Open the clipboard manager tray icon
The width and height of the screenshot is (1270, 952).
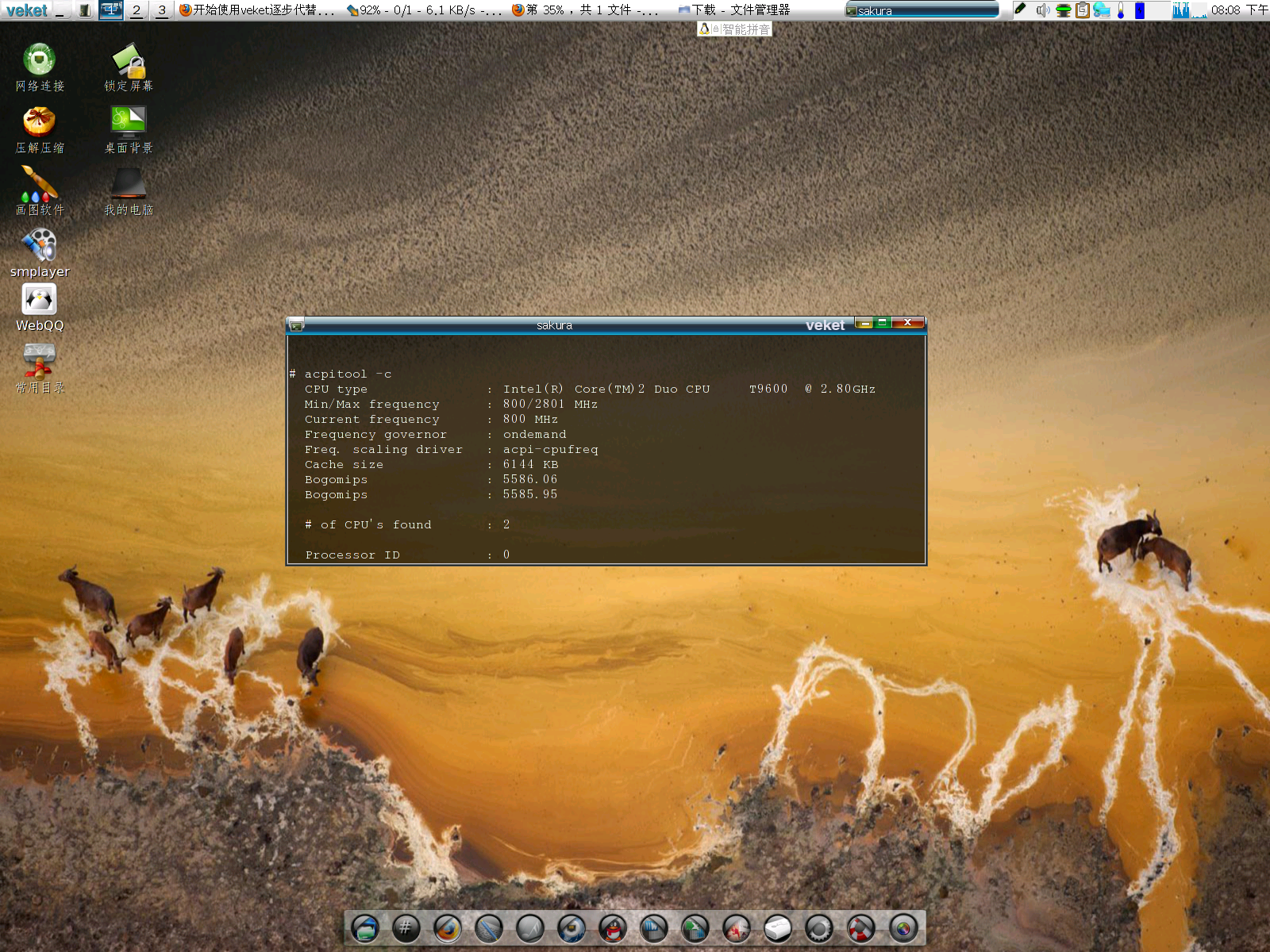click(1083, 10)
